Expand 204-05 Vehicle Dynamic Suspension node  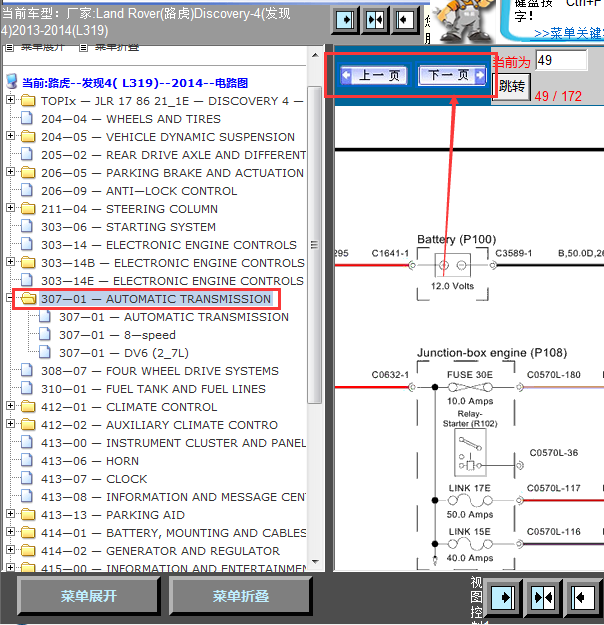click(11, 136)
